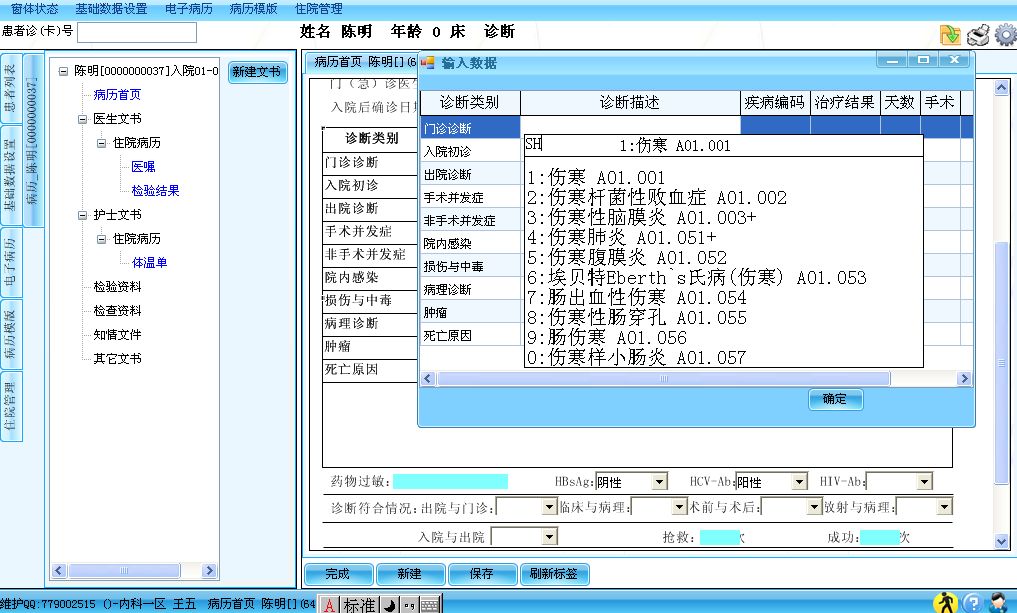Click the red A input method icon
Image resolution: width=1017 pixels, height=613 pixels.
(x=329, y=603)
